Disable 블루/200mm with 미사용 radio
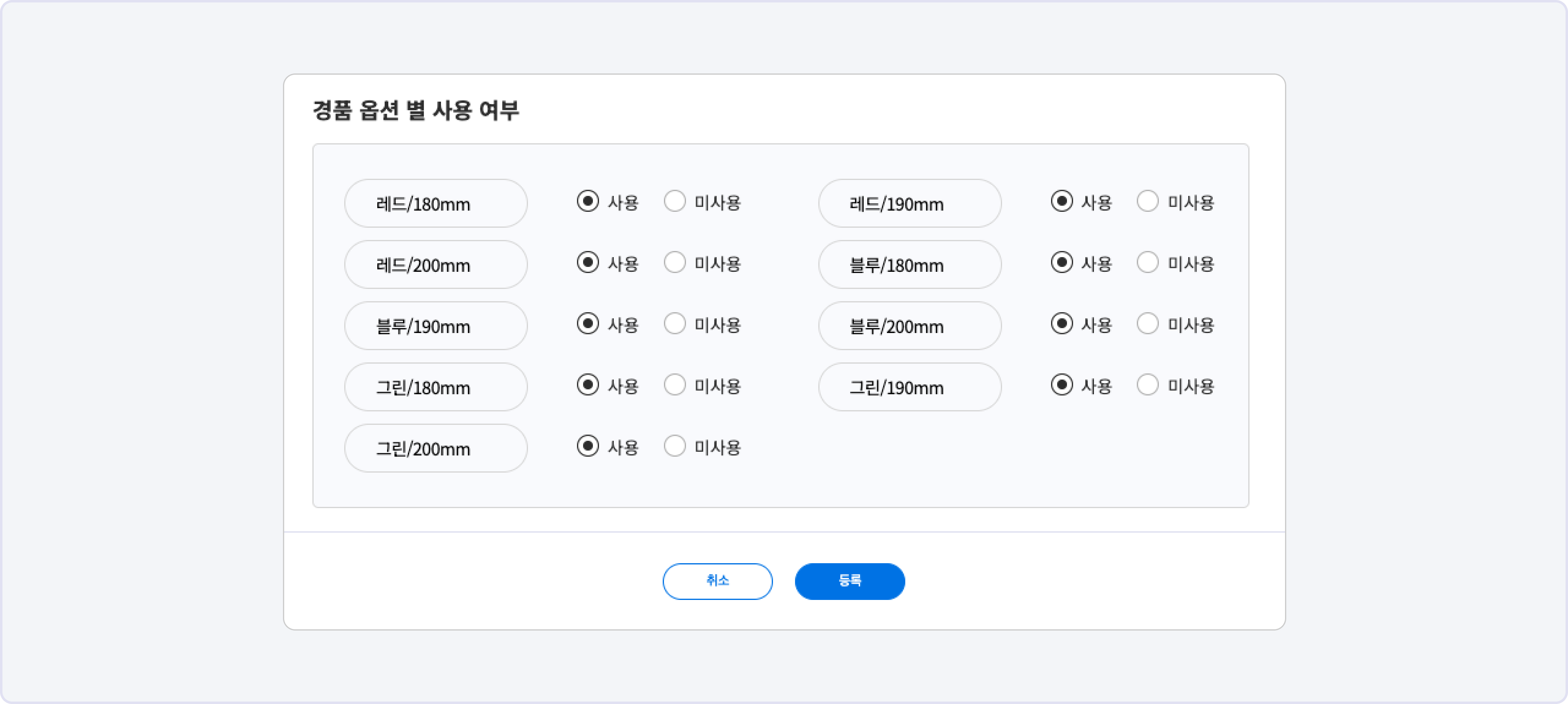1568x704 pixels. coord(1147,324)
